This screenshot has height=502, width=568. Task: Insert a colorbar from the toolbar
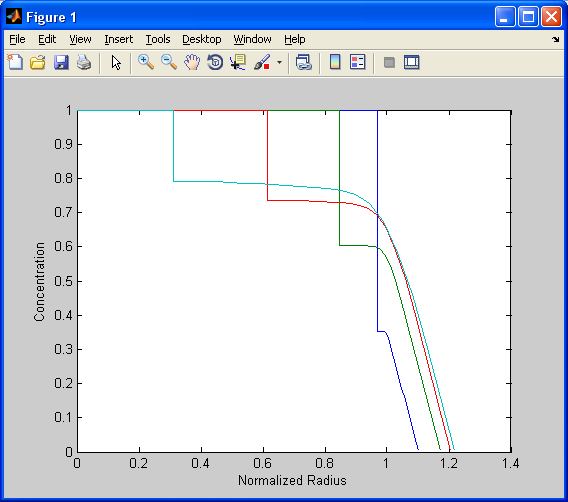coord(335,62)
